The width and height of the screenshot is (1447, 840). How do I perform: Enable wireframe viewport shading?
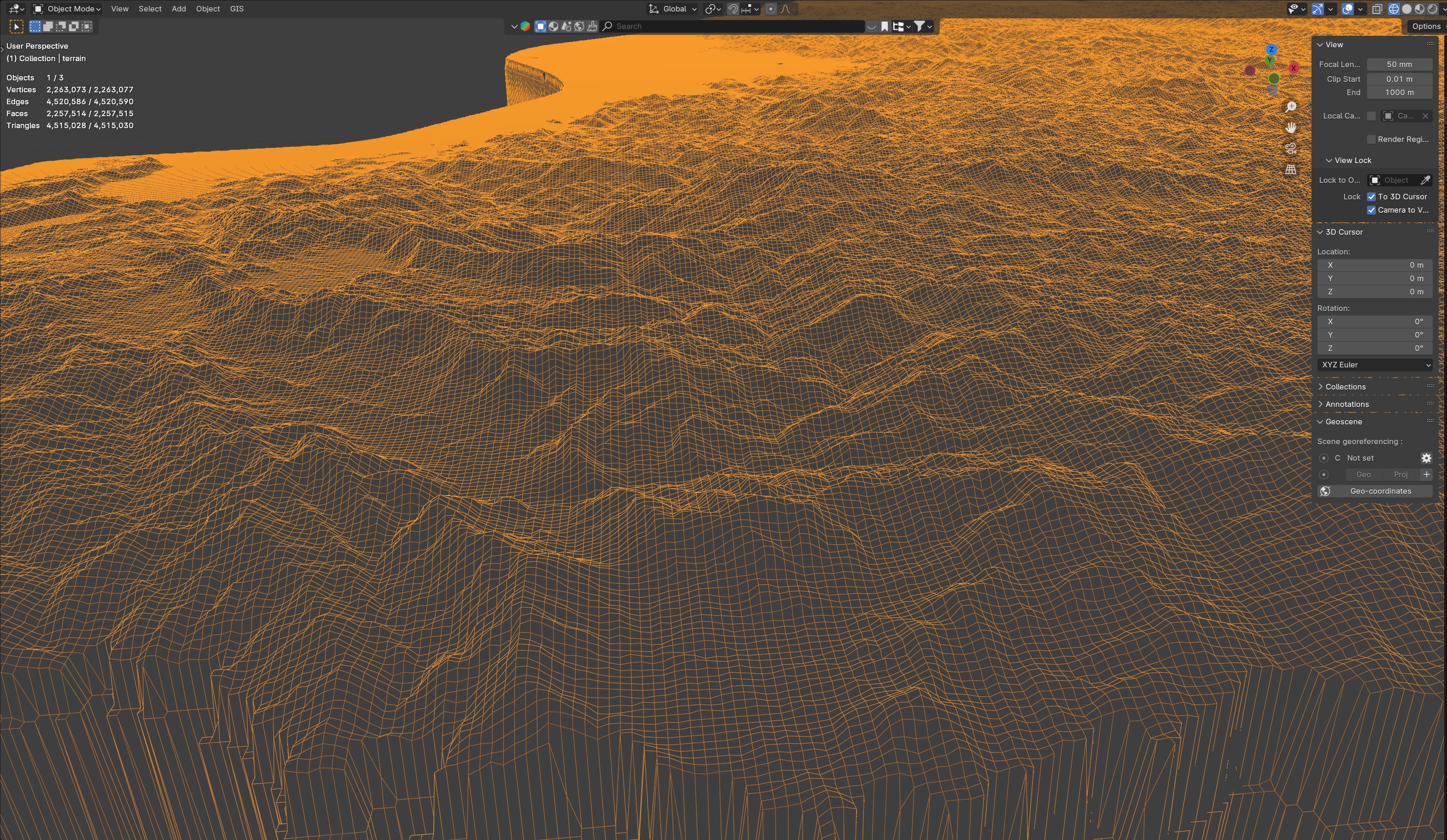[1394, 9]
